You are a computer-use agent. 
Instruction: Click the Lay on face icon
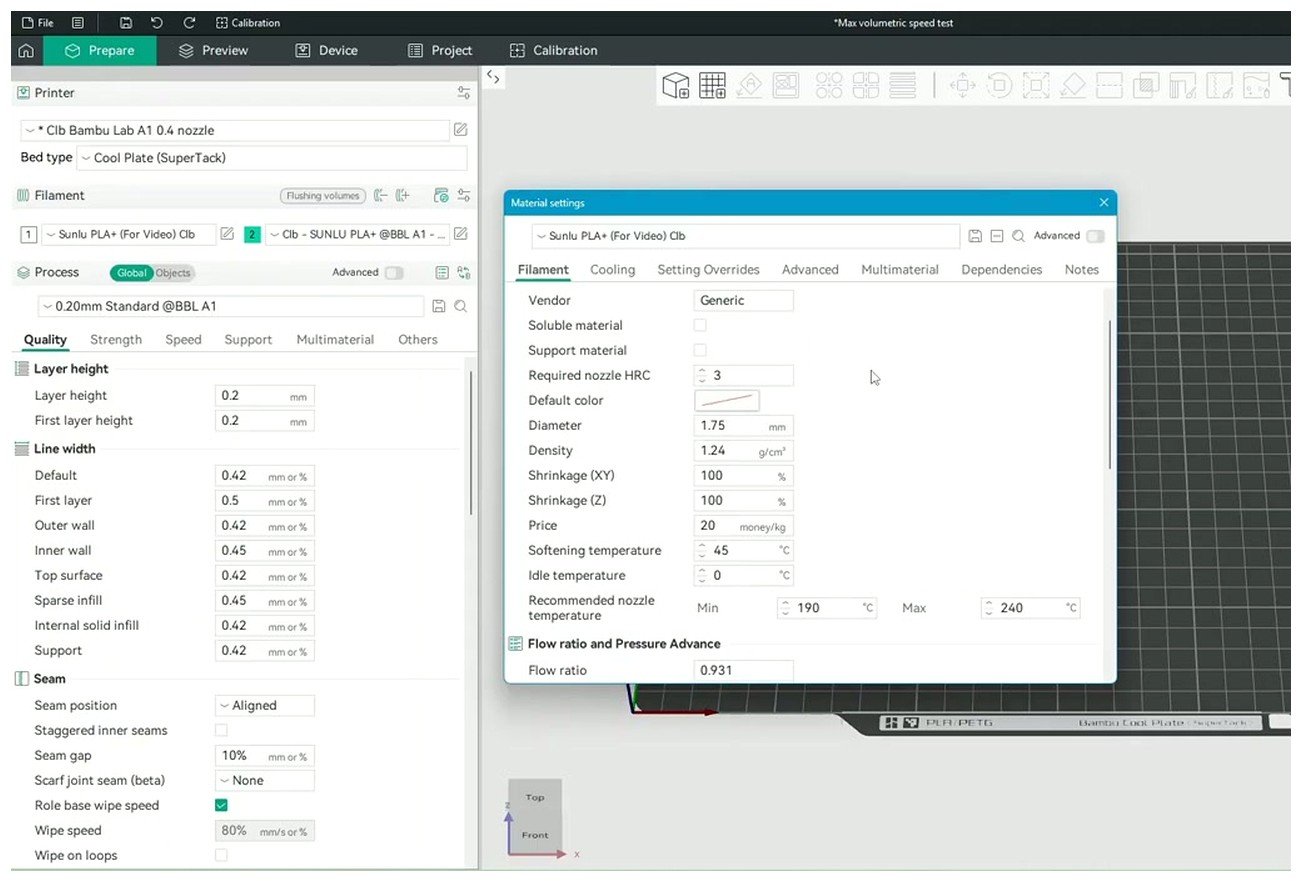click(1073, 86)
